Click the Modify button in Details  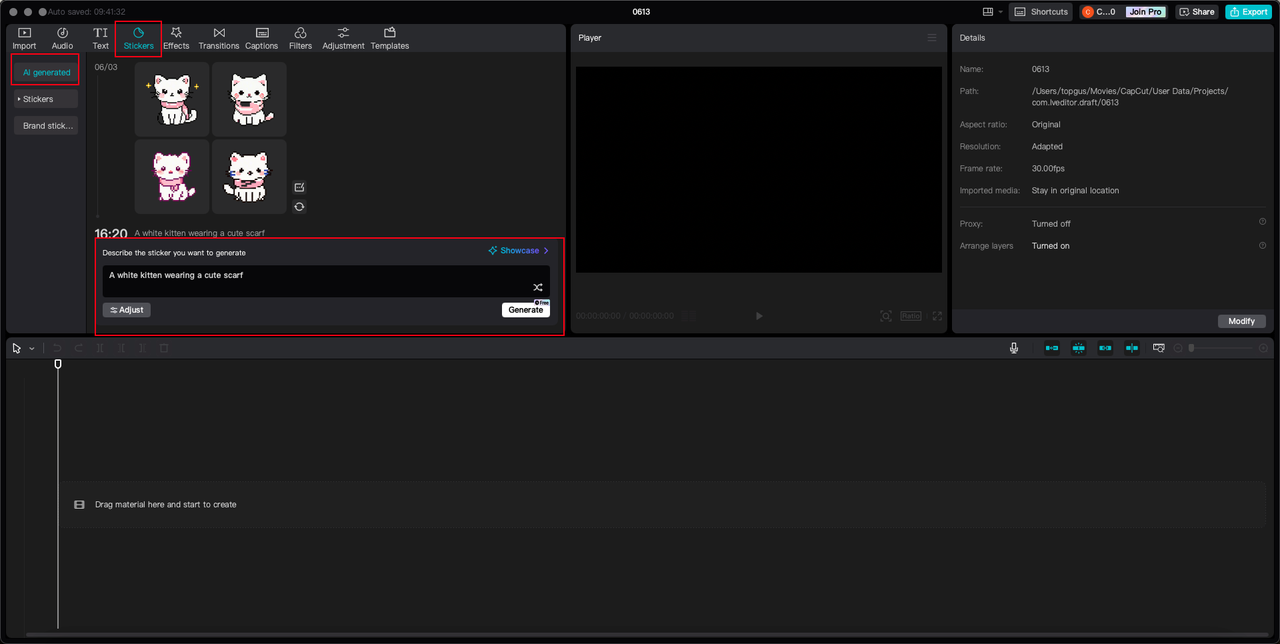pyautogui.click(x=1242, y=321)
